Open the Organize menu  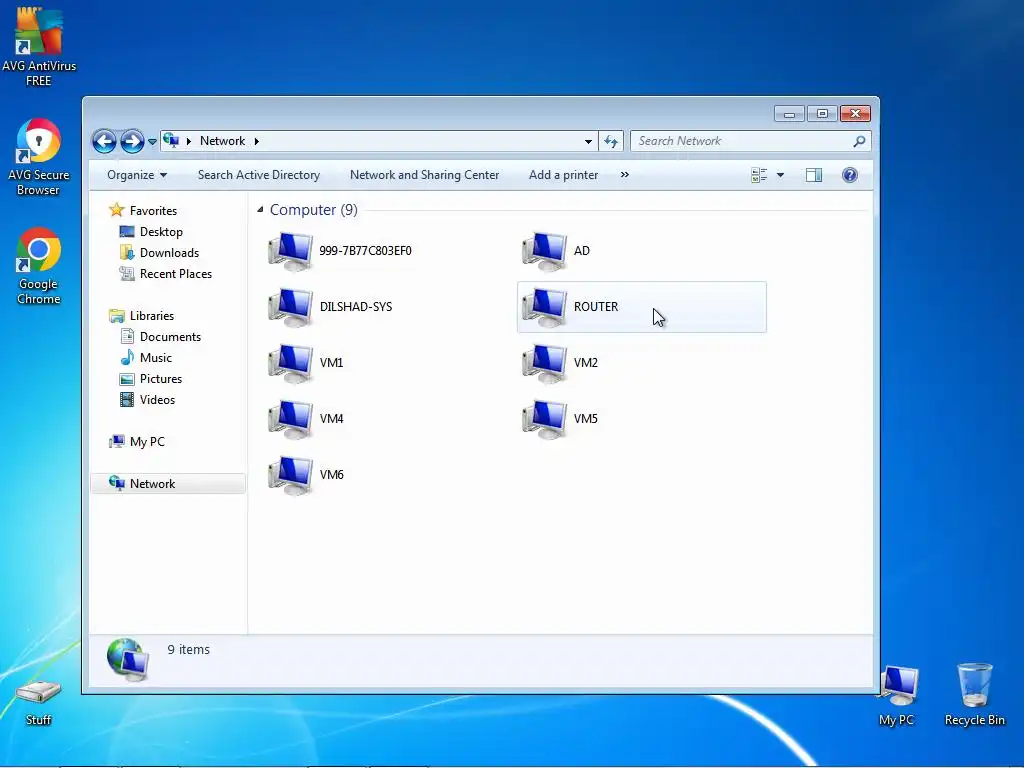coord(137,175)
